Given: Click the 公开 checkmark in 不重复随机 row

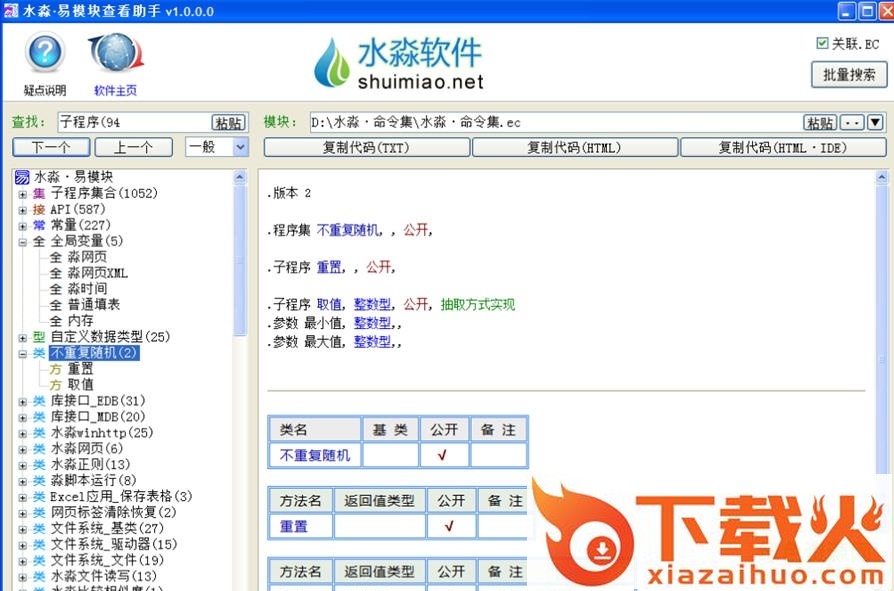Looking at the screenshot, I should pyautogui.click(x=444, y=455).
